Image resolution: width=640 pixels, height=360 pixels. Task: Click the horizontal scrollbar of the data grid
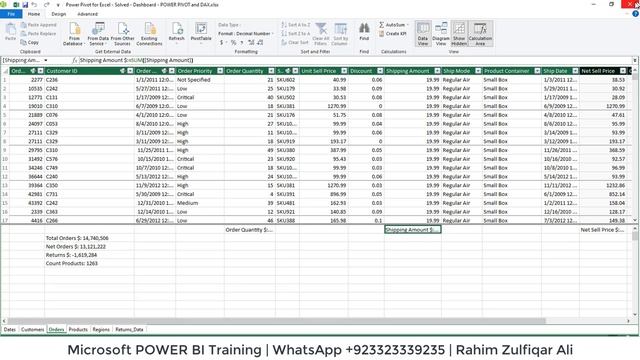coord(277,321)
